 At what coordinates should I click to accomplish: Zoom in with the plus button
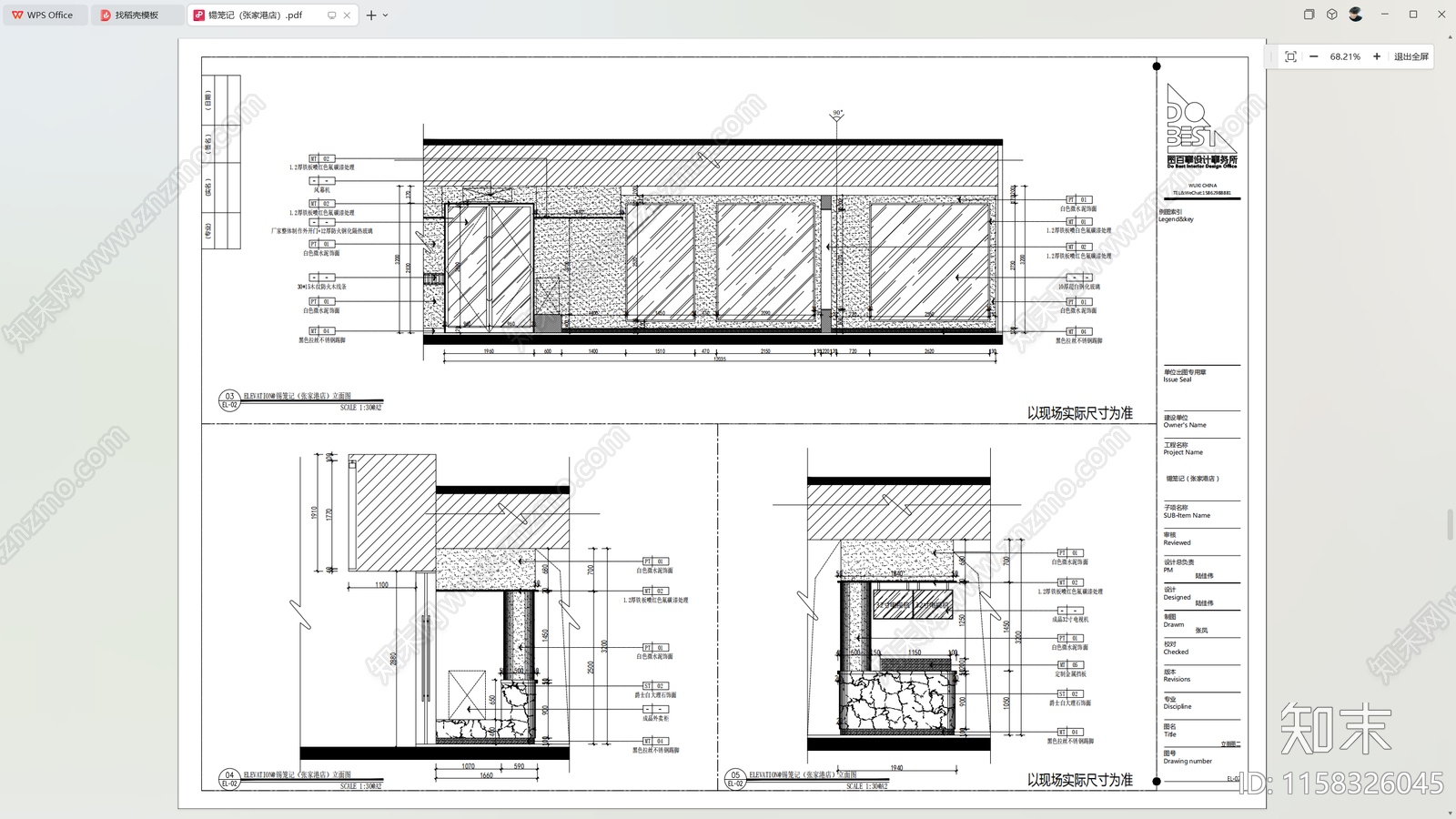pos(1377,56)
